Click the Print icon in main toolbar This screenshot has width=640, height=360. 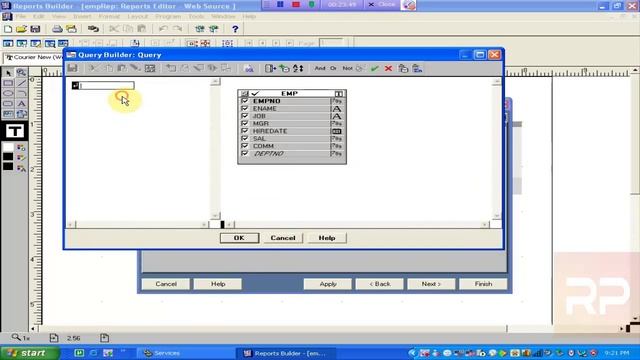pyautogui.click(x=57, y=29)
